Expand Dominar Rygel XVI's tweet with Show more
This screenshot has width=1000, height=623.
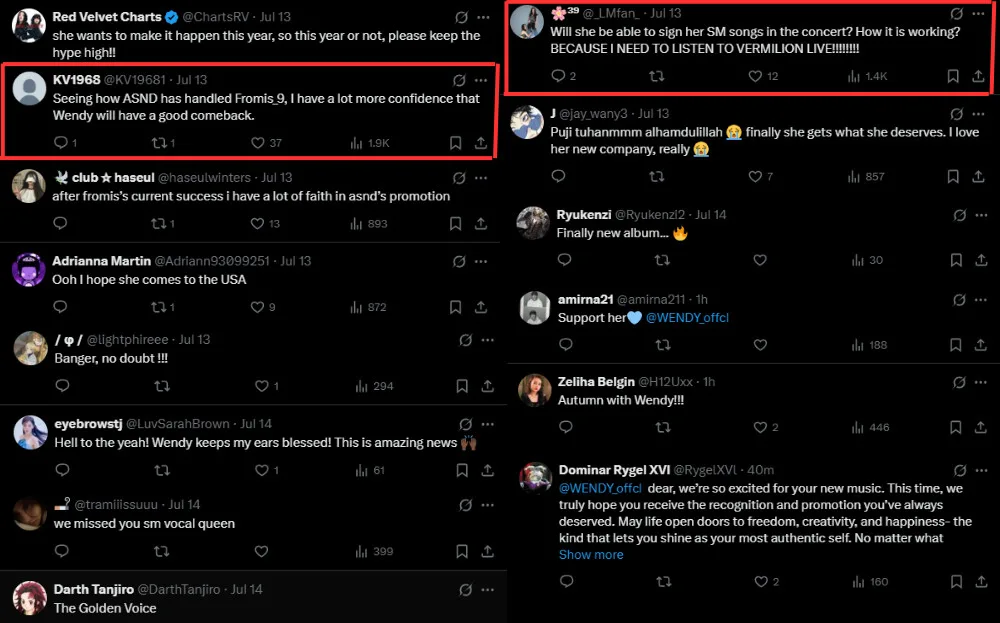point(590,555)
